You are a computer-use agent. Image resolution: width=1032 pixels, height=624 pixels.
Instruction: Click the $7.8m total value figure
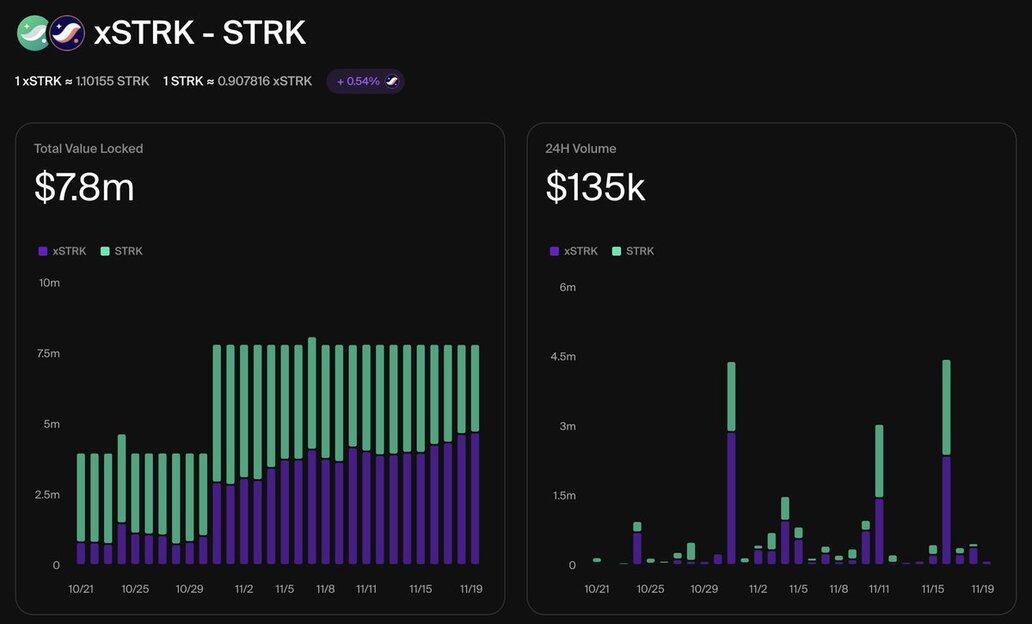click(84, 187)
